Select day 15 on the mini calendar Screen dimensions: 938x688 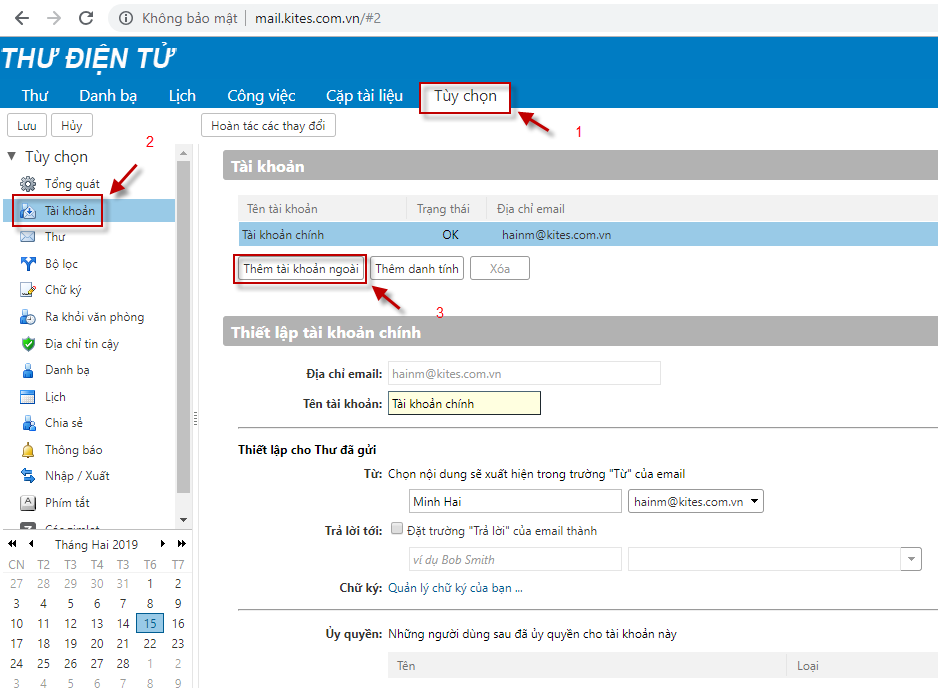pos(149,622)
